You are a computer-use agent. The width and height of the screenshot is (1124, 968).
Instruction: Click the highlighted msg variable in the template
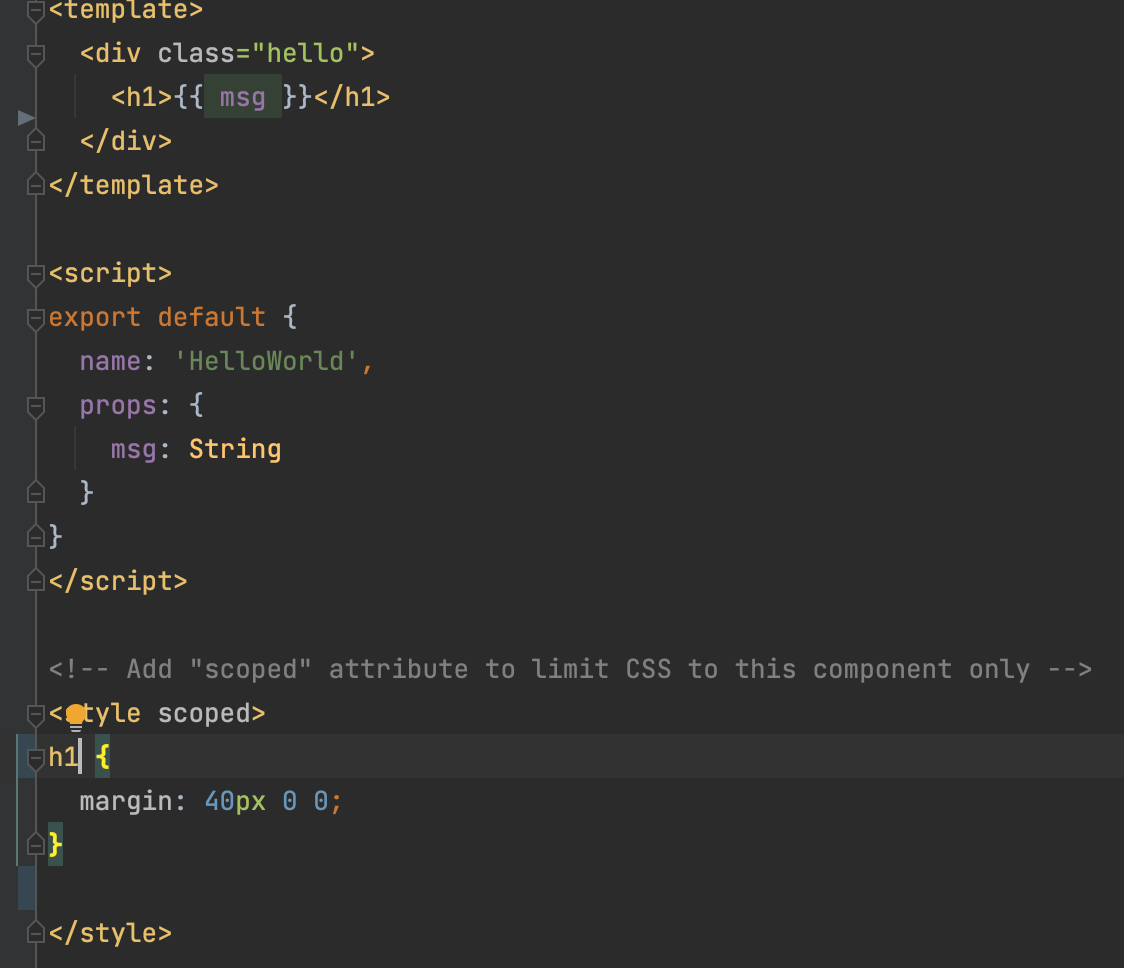pyautogui.click(x=242, y=97)
